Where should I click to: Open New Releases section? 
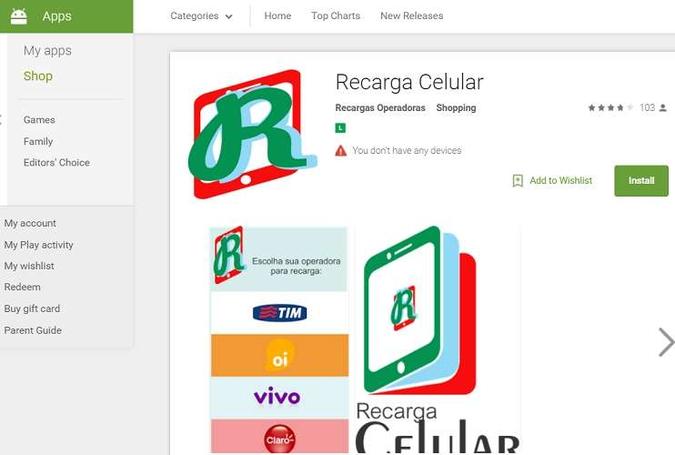pyautogui.click(x=412, y=16)
